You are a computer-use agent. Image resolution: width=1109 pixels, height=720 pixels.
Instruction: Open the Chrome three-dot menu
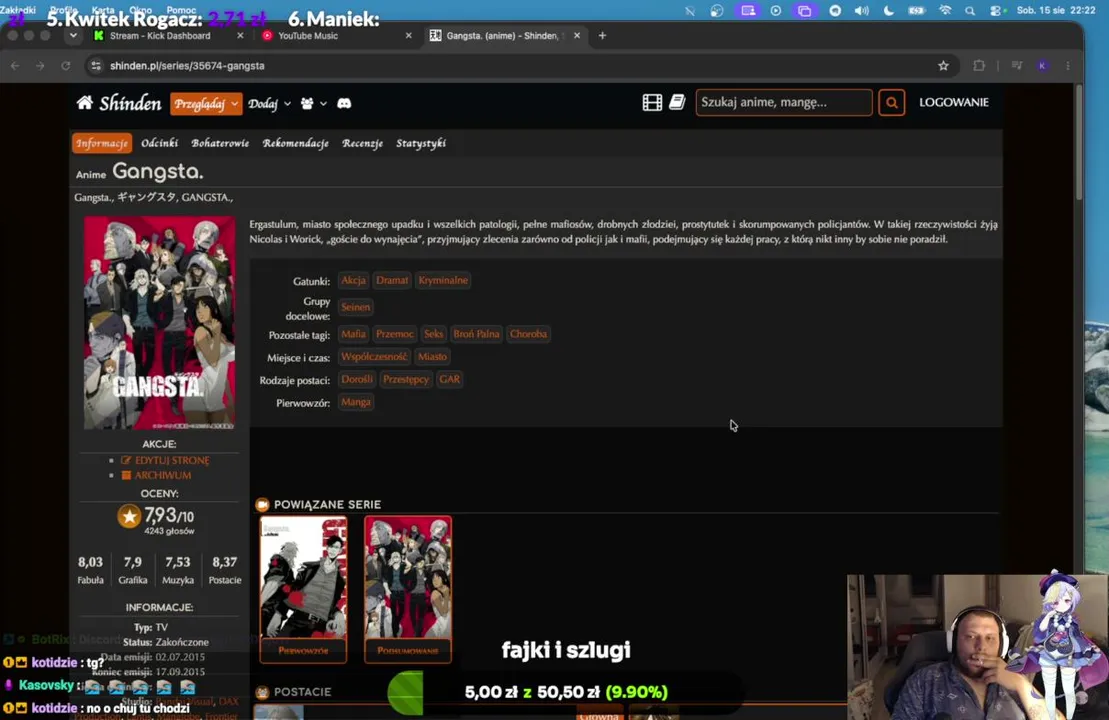coord(1068,66)
